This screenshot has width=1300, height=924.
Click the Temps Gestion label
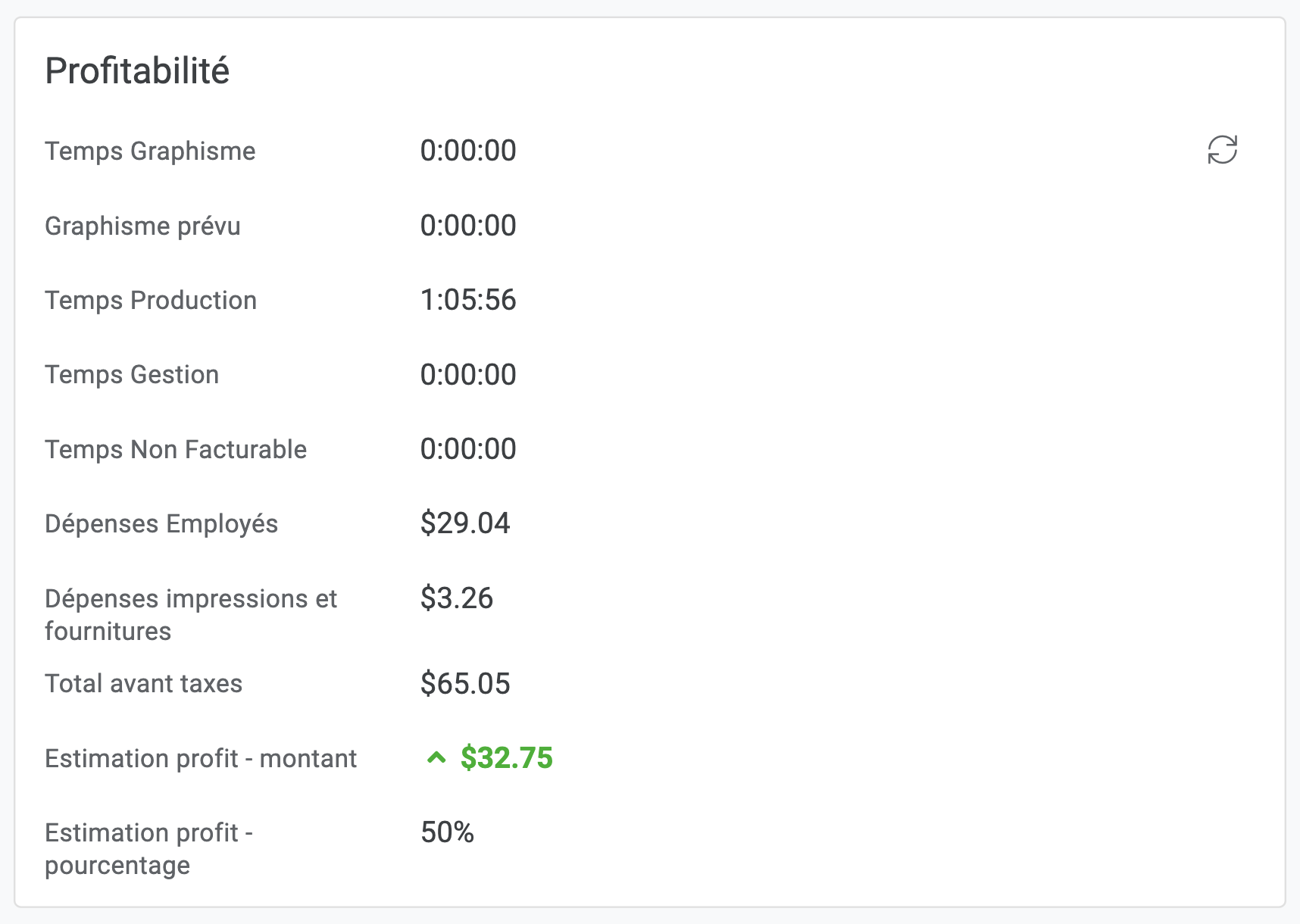click(x=132, y=375)
